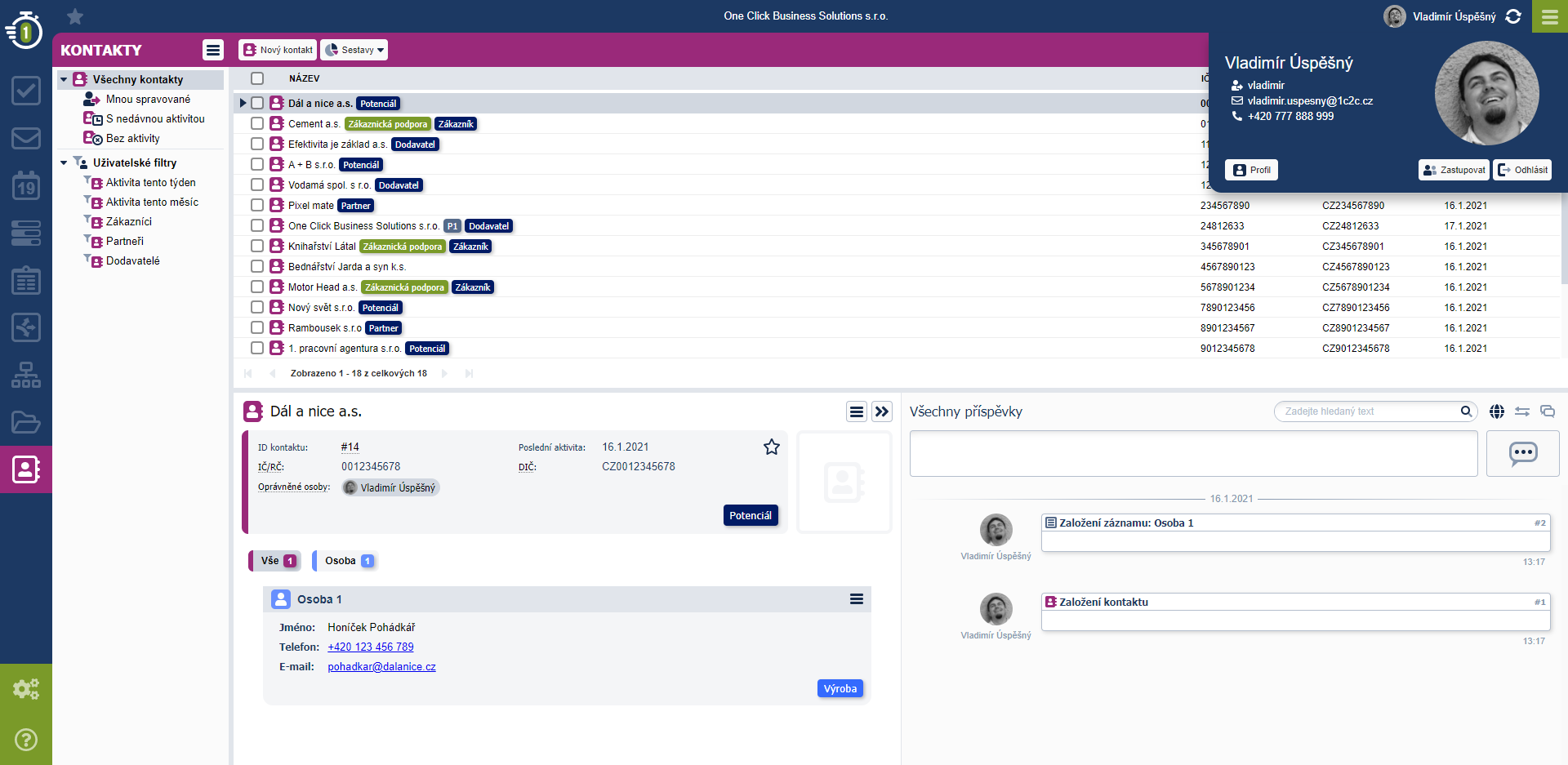Select Zákazníci user filter
1568x765 pixels.
click(128, 221)
